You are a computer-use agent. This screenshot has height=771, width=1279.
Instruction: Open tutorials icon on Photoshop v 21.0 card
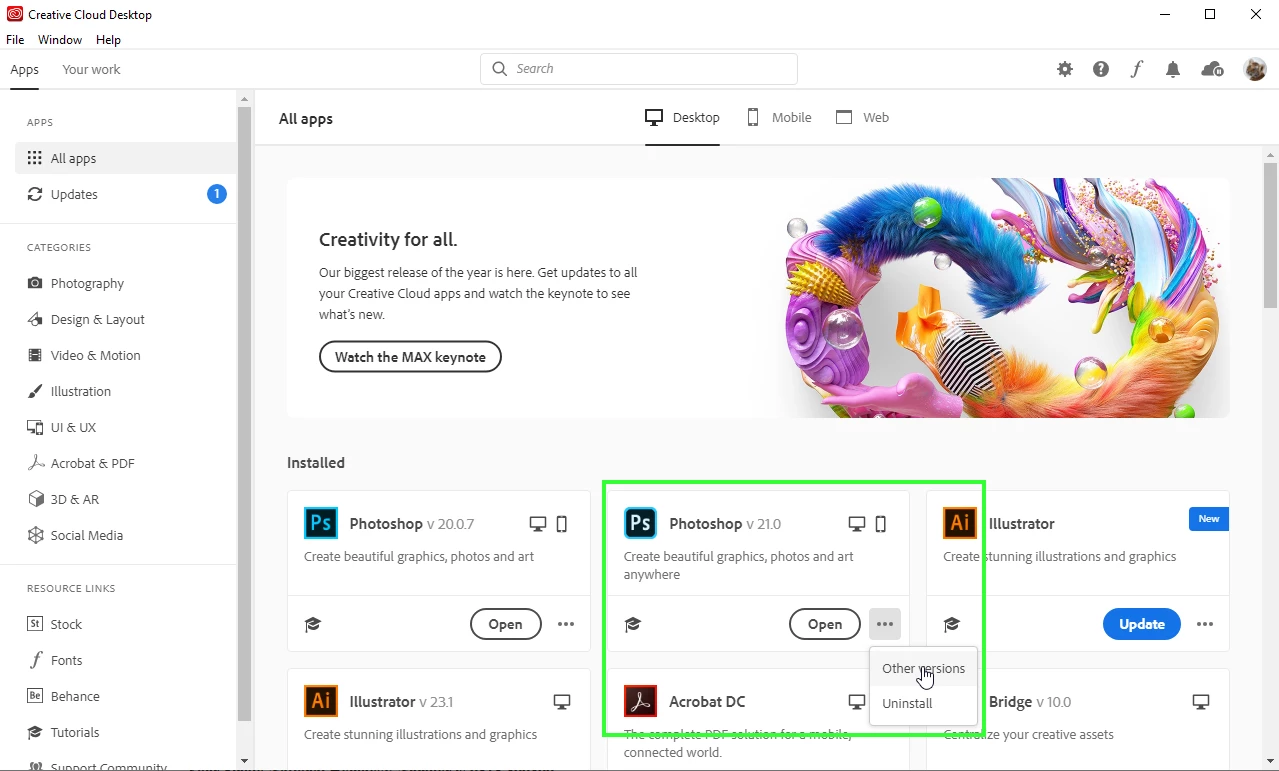[632, 624]
